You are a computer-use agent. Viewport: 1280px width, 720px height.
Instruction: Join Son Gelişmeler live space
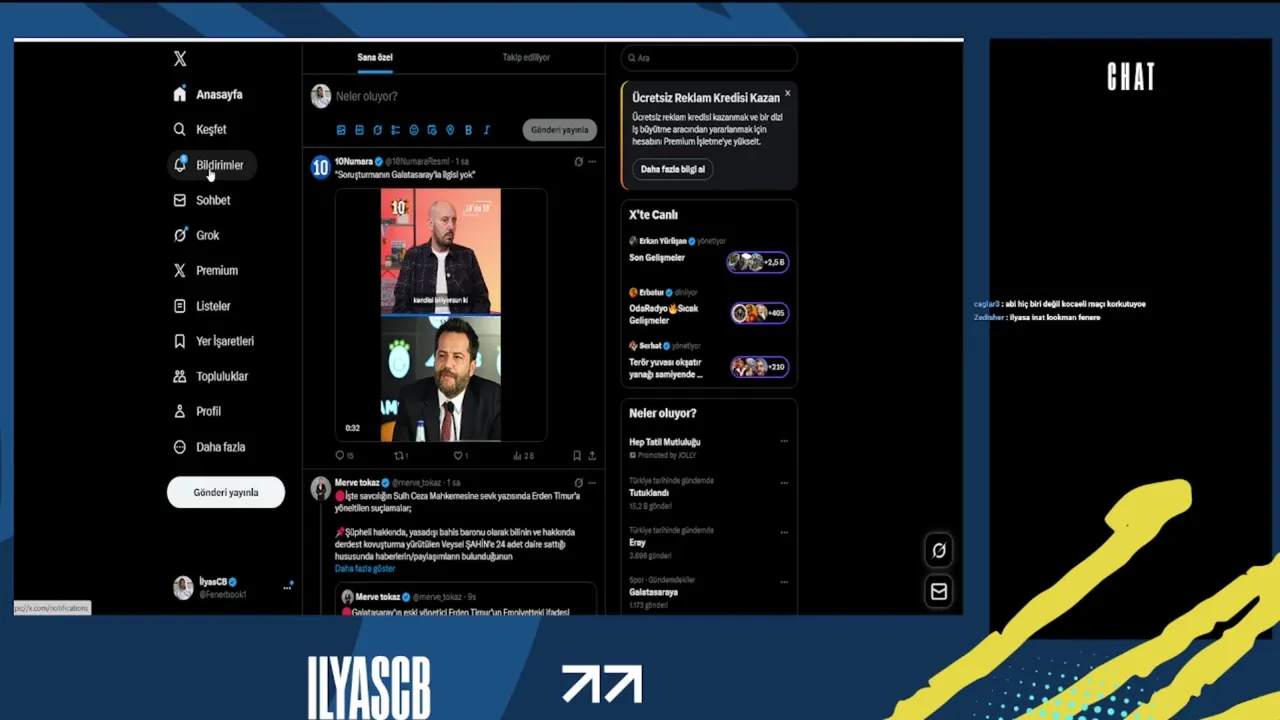pyautogui.click(x=759, y=262)
